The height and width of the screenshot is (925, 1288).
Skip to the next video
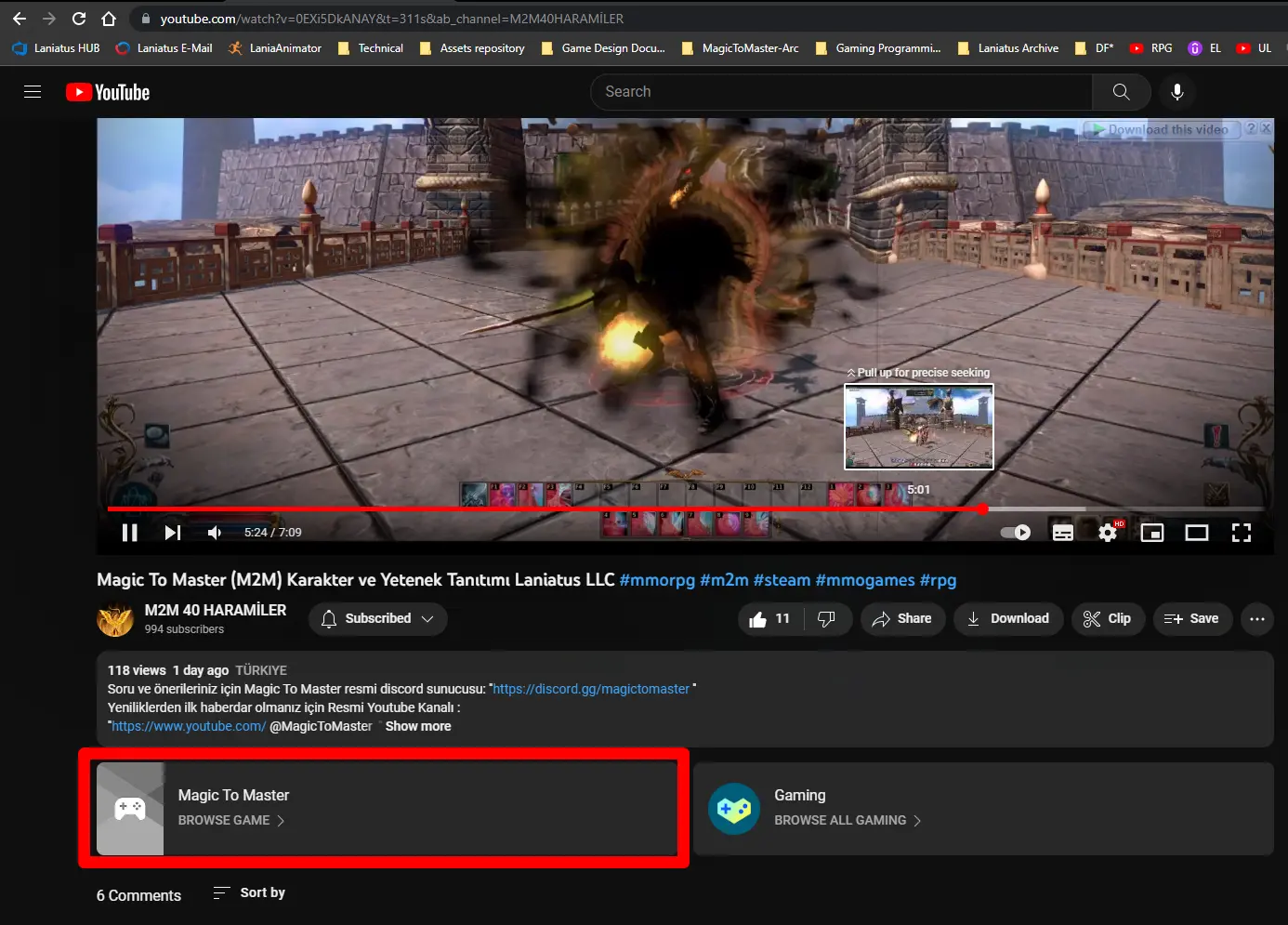click(x=173, y=533)
